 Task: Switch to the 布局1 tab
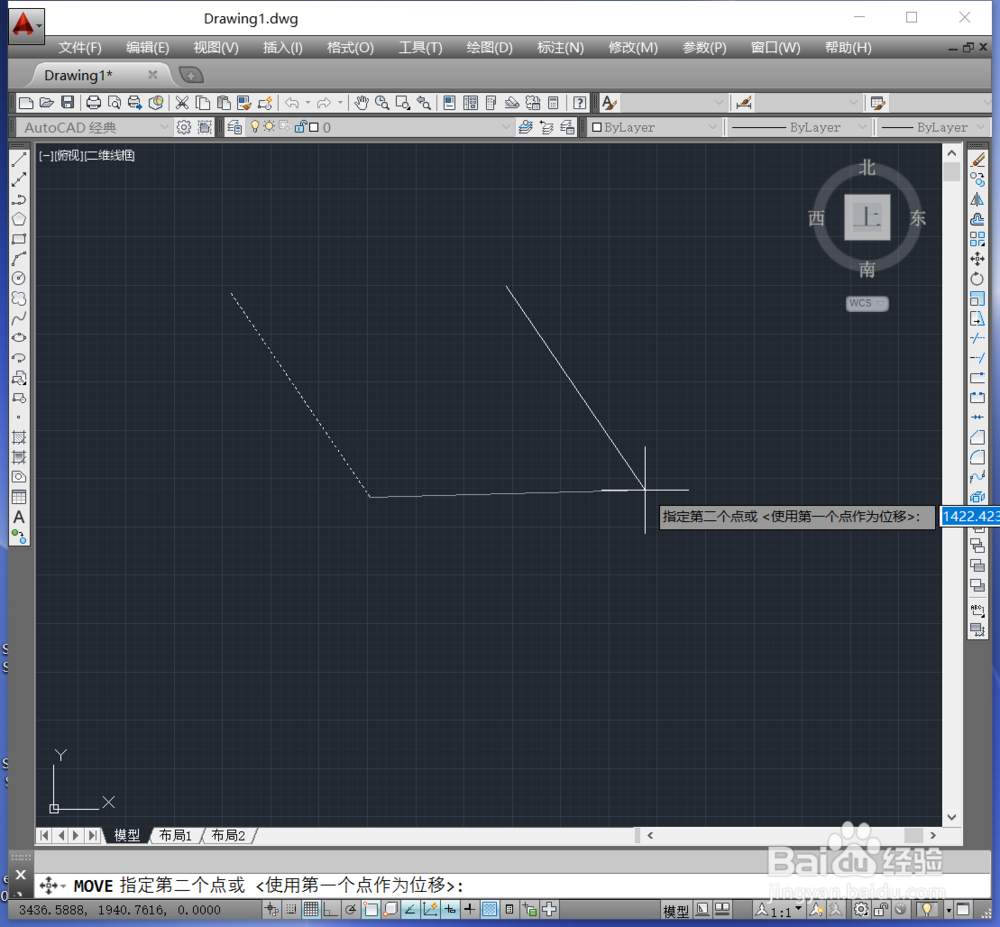point(176,835)
